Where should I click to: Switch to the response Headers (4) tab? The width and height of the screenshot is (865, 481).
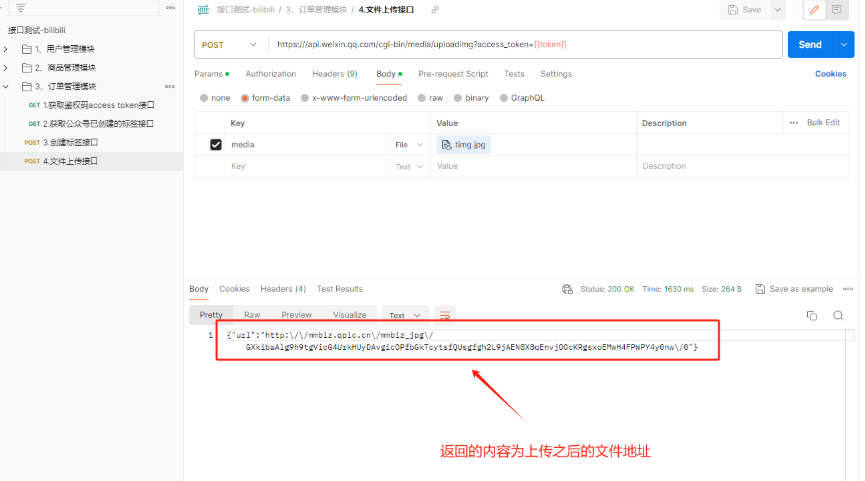click(x=283, y=289)
